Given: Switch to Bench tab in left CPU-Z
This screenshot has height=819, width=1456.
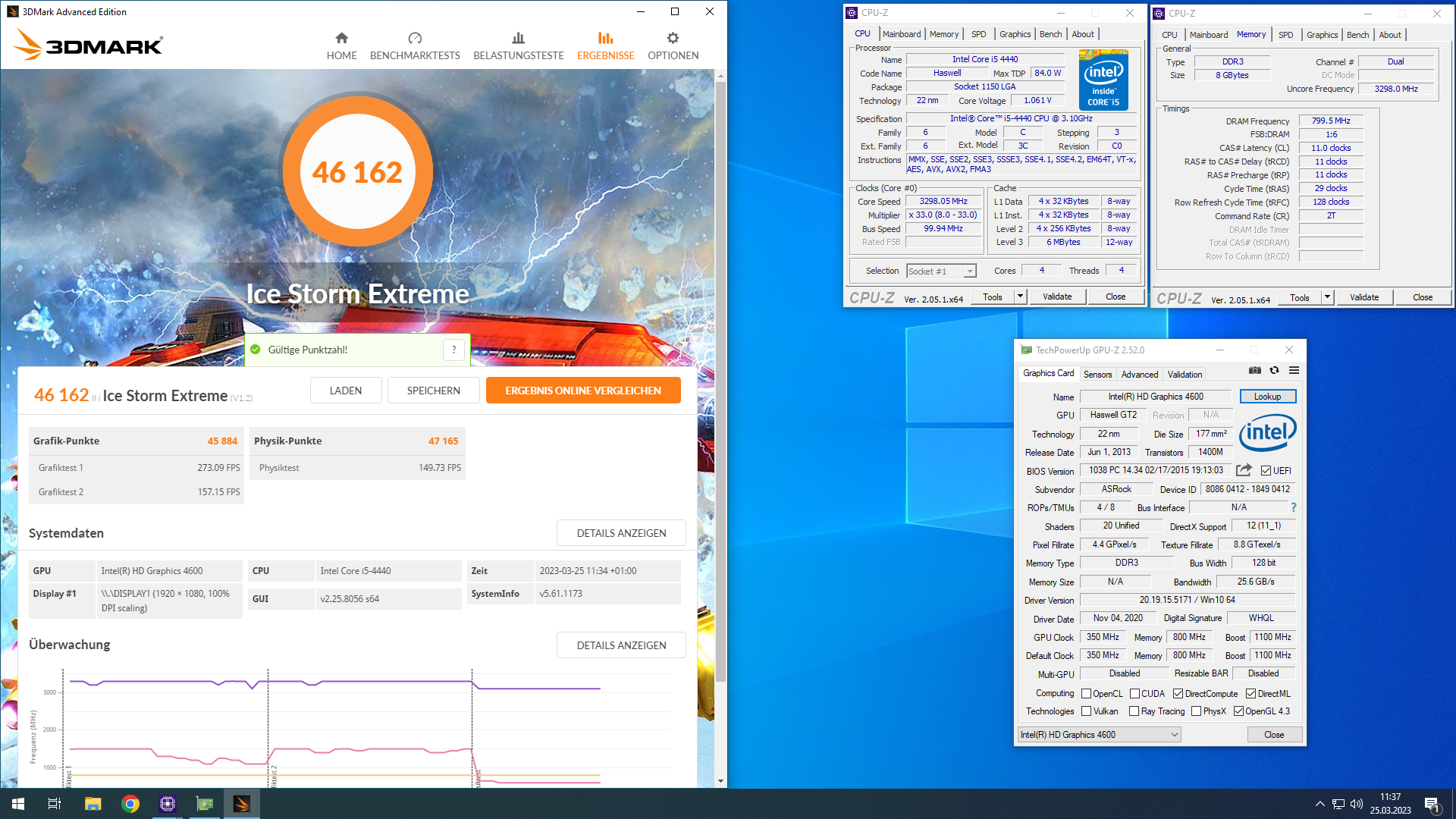Looking at the screenshot, I should tap(1050, 34).
